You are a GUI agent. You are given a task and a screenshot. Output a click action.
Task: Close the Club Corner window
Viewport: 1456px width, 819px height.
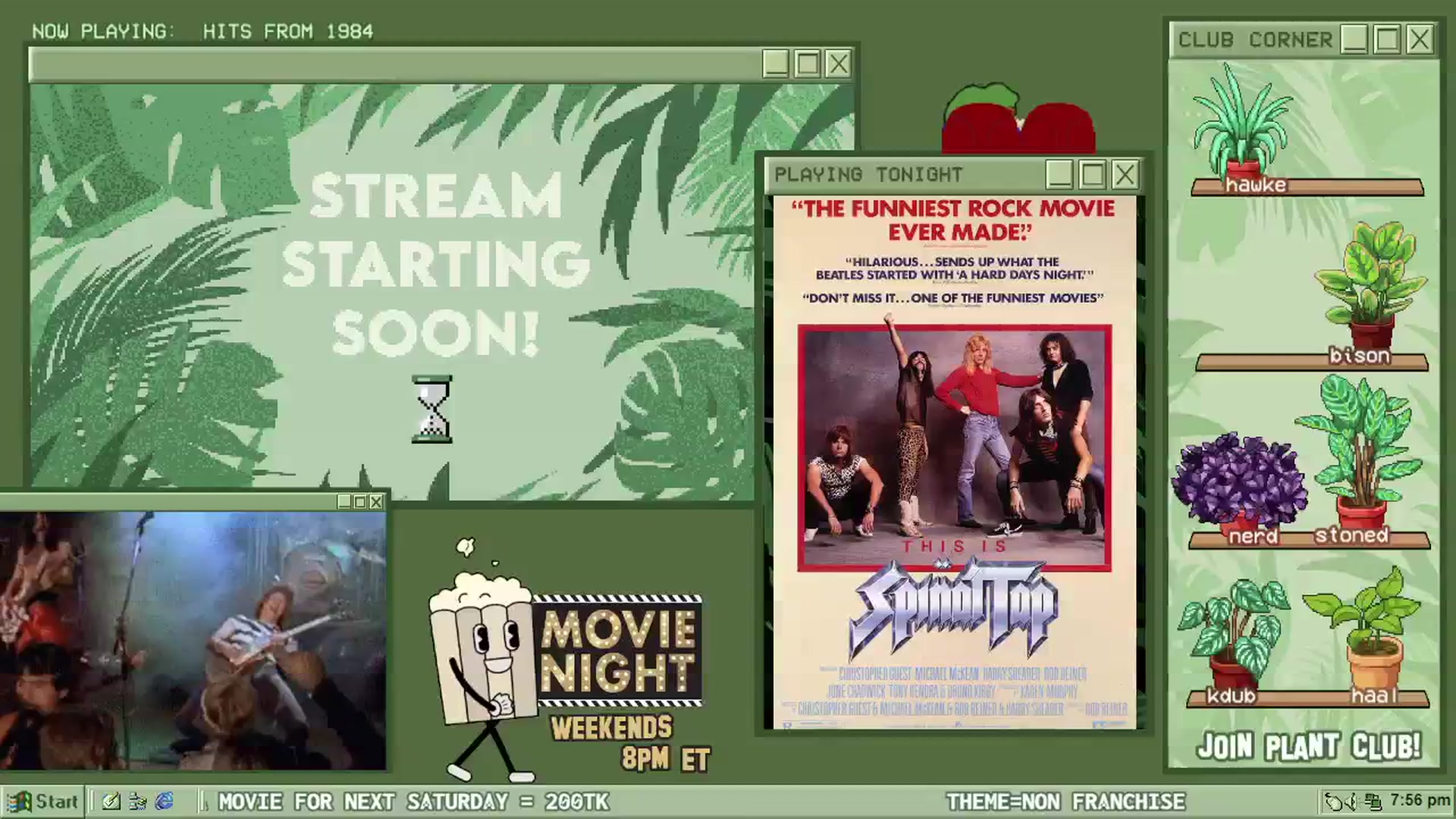point(1419,39)
